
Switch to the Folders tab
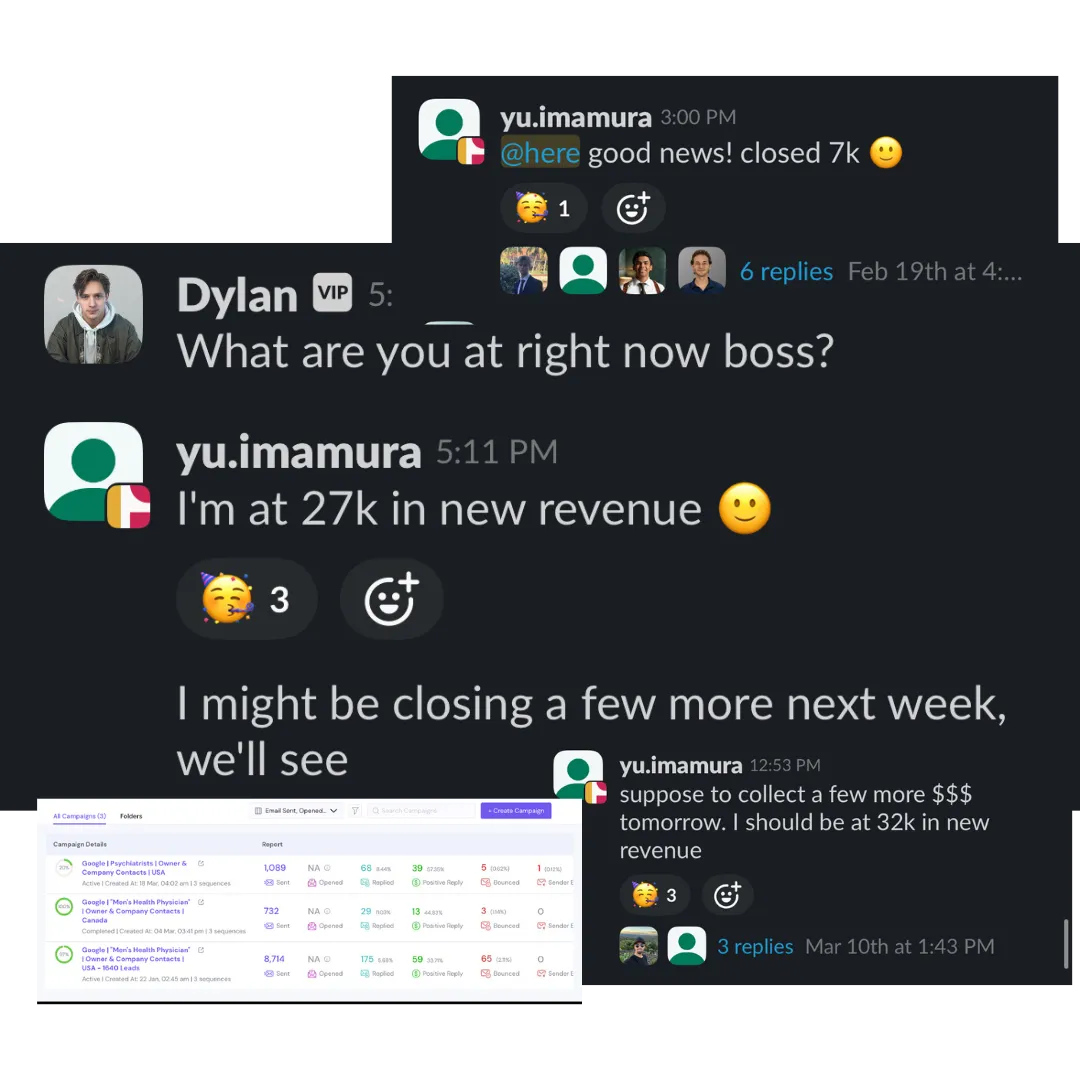tap(131, 816)
